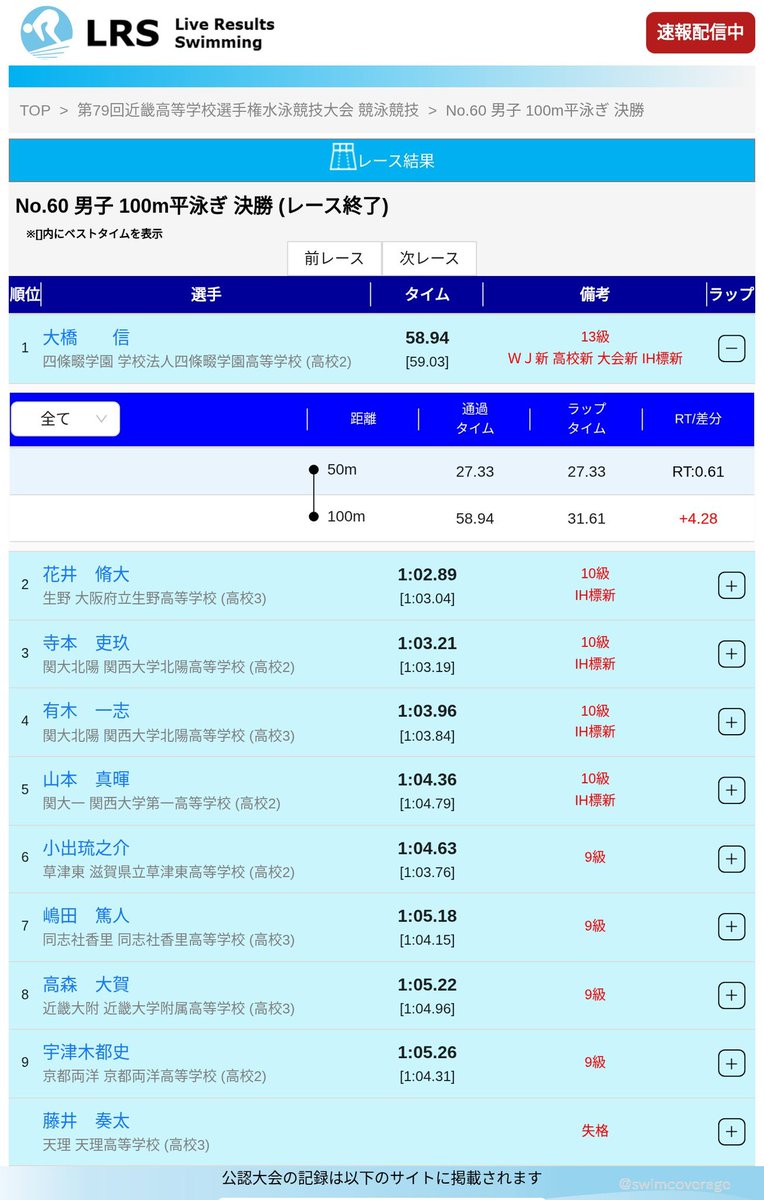Image resolution: width=764 pixels, height=1200 pixels.
Task: Click the 100m timeline marker dot
Action: pos(313,517)
